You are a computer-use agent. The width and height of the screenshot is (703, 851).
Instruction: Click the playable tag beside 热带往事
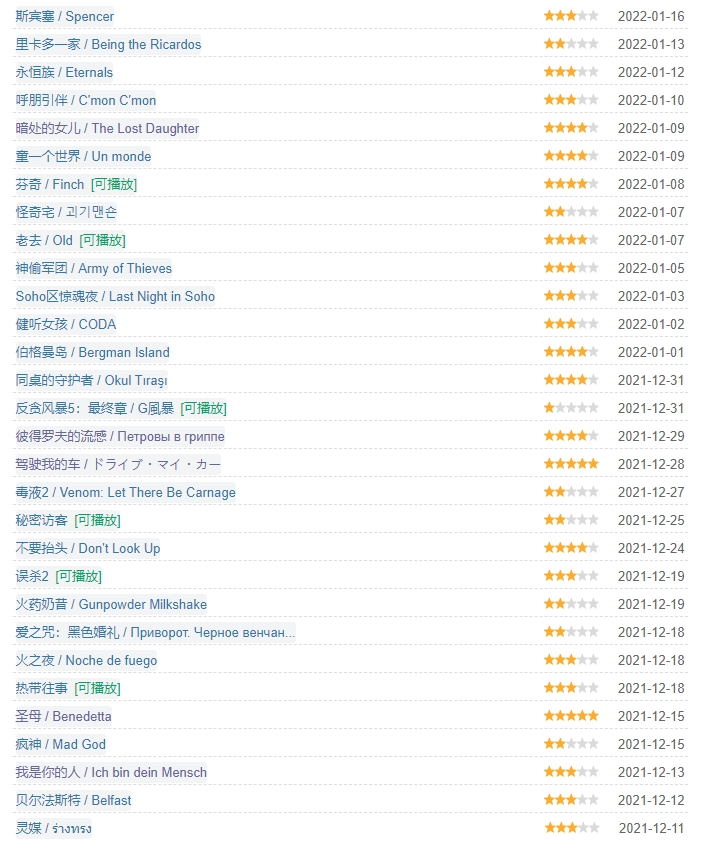(97, 689)
